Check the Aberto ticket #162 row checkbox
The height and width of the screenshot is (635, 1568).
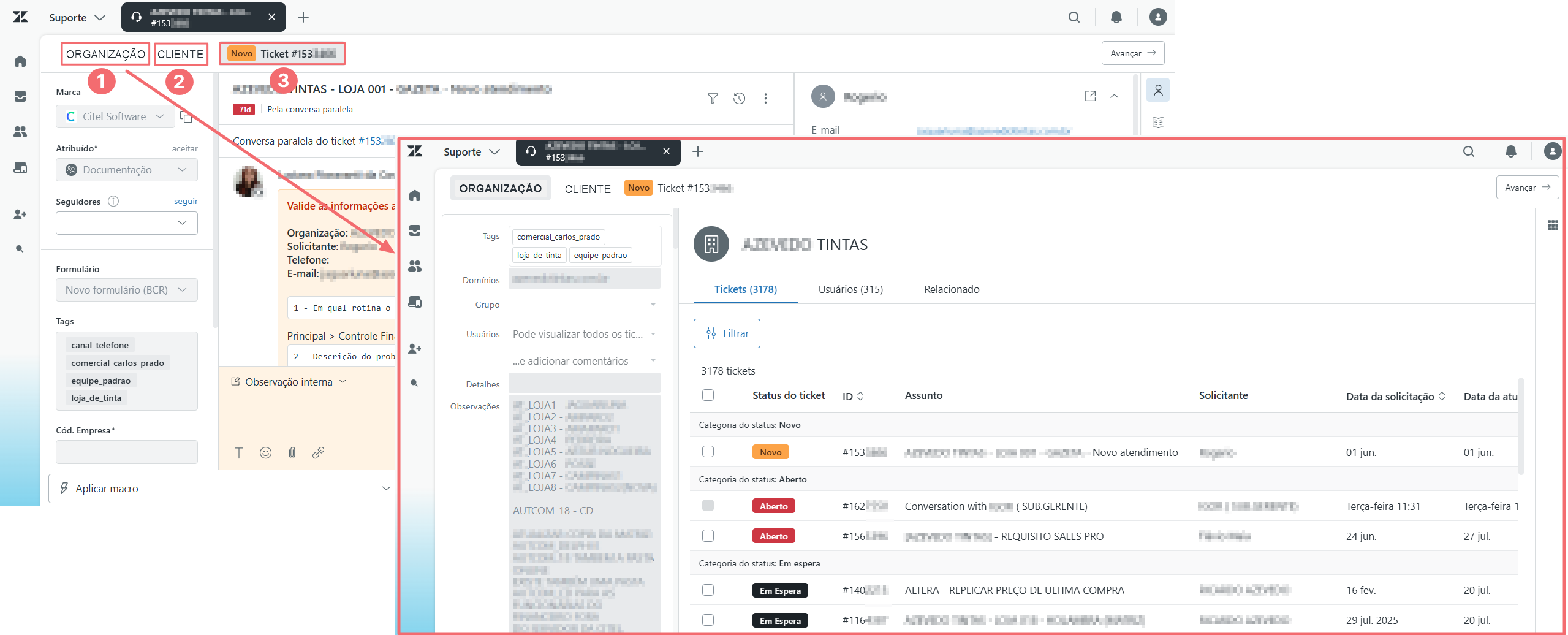click(708, 506)
